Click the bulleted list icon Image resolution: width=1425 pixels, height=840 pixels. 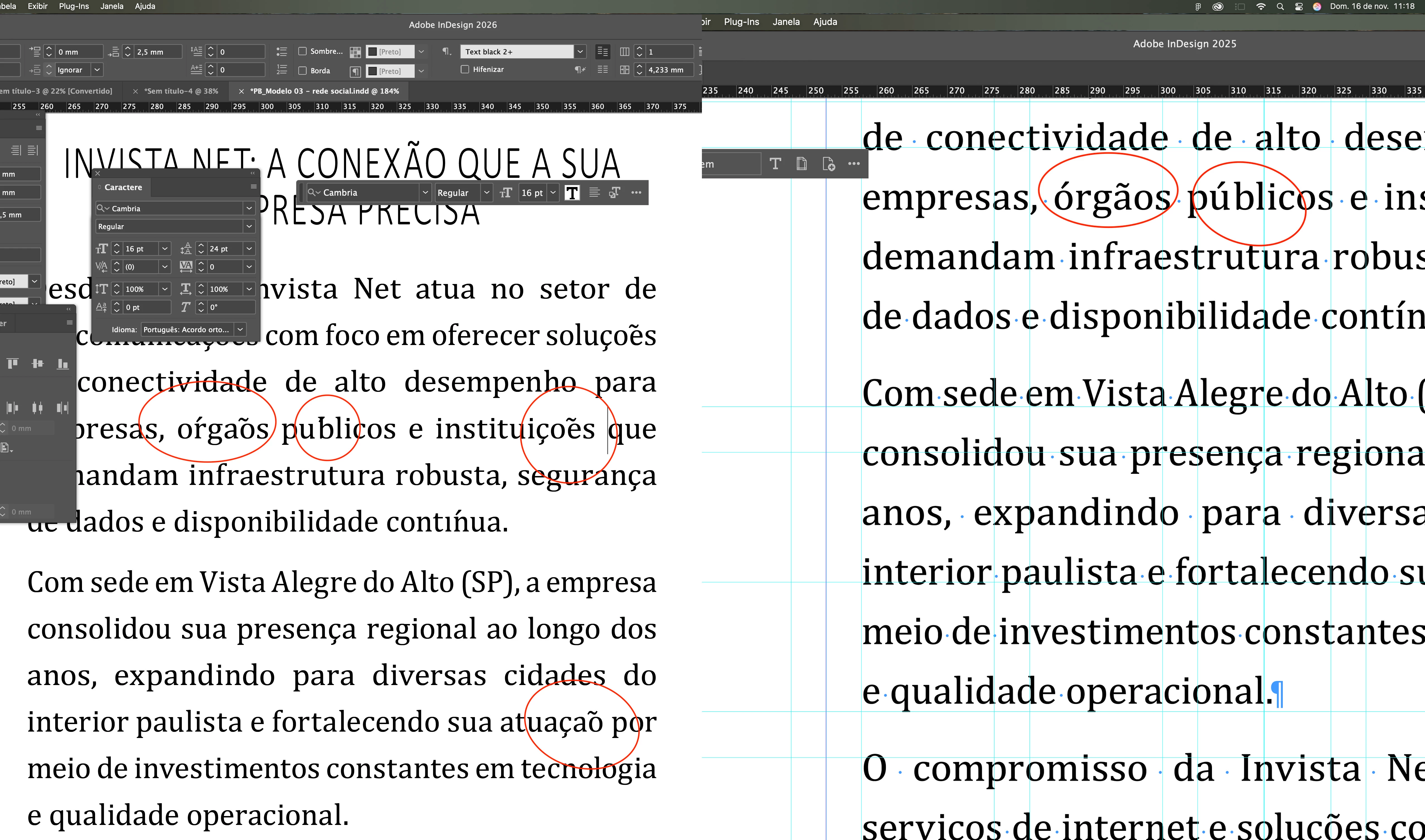281,52
